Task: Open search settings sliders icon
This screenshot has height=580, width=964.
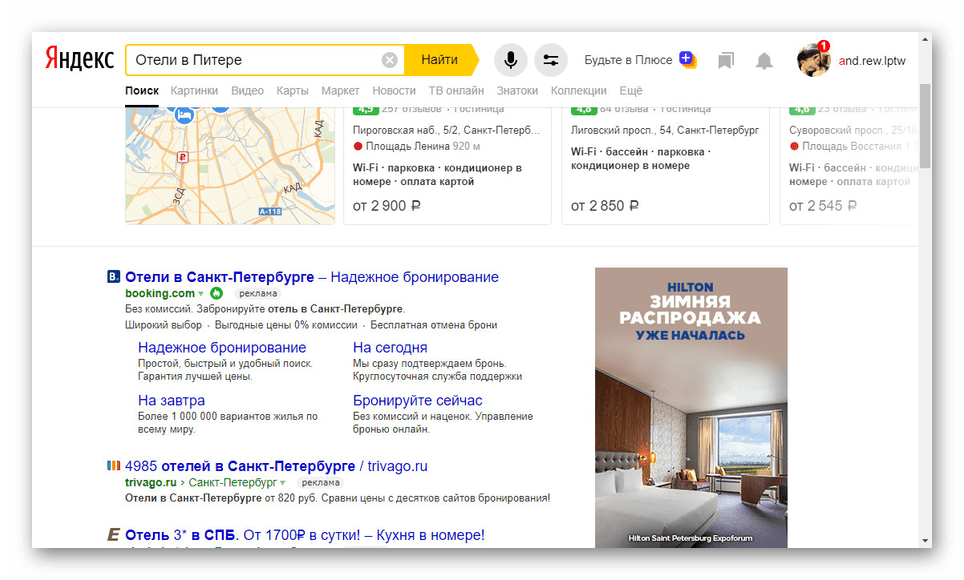Action: pyautogui.click(x=550, y=60)
